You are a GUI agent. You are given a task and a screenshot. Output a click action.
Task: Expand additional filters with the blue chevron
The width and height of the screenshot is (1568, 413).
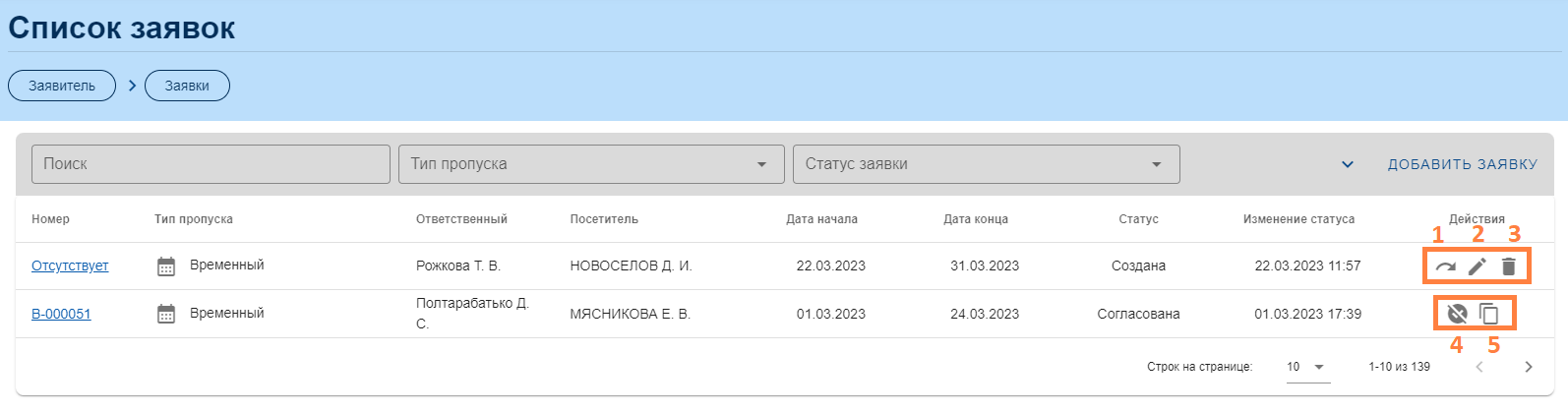pos(1348,164)
